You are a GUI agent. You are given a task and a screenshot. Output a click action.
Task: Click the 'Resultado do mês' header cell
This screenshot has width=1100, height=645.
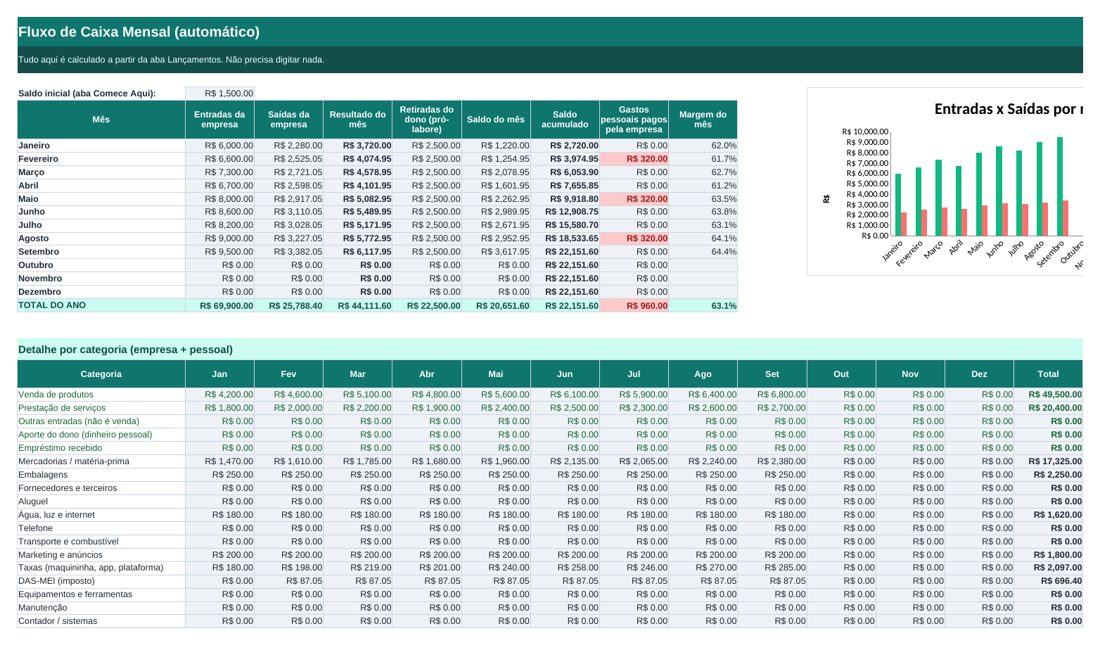tap(358, 119)
